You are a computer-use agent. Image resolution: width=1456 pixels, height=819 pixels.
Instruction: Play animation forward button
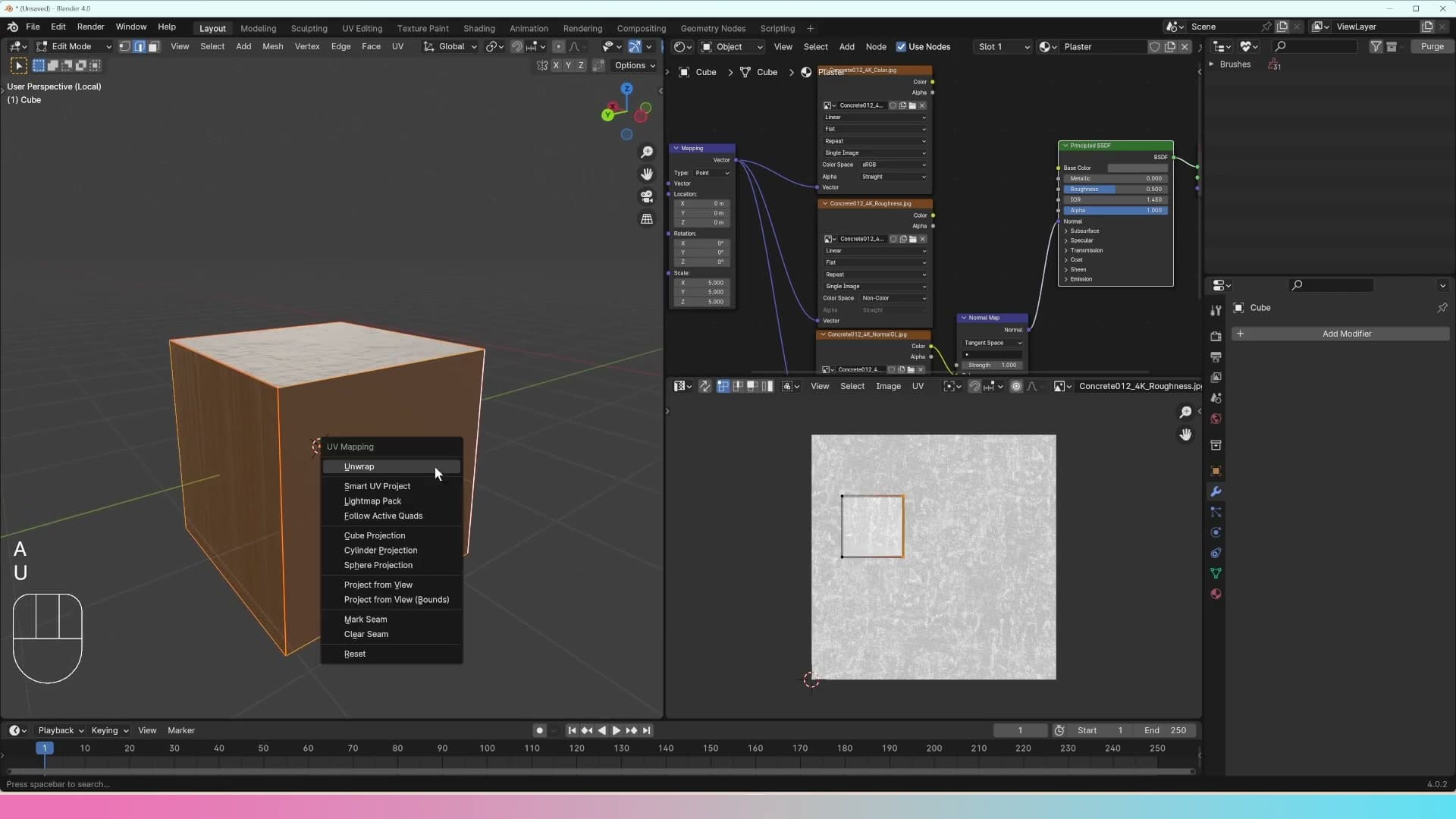616,730
